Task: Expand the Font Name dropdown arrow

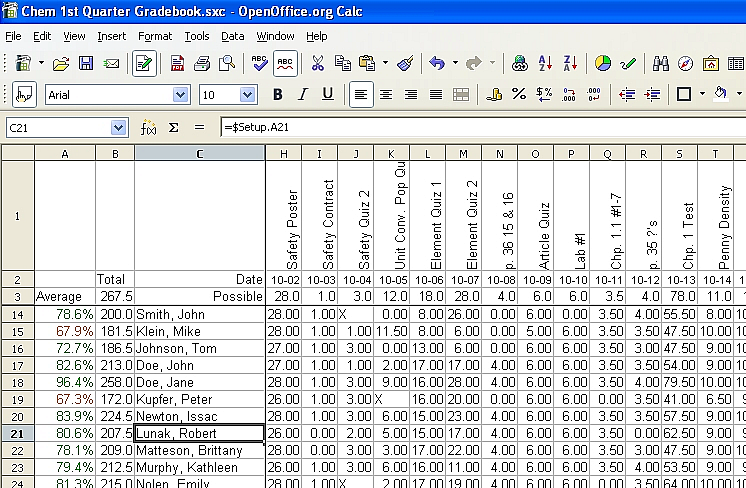Action: point(181,95)
